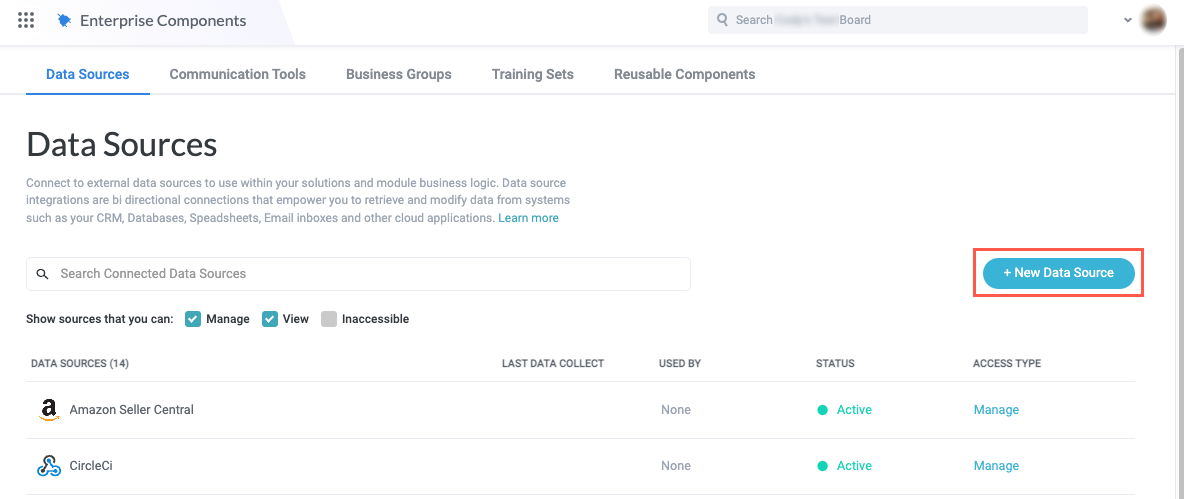
Task: Switch to the Communication Tools tab
Action: pyautogui.click(x=237, y=74)
